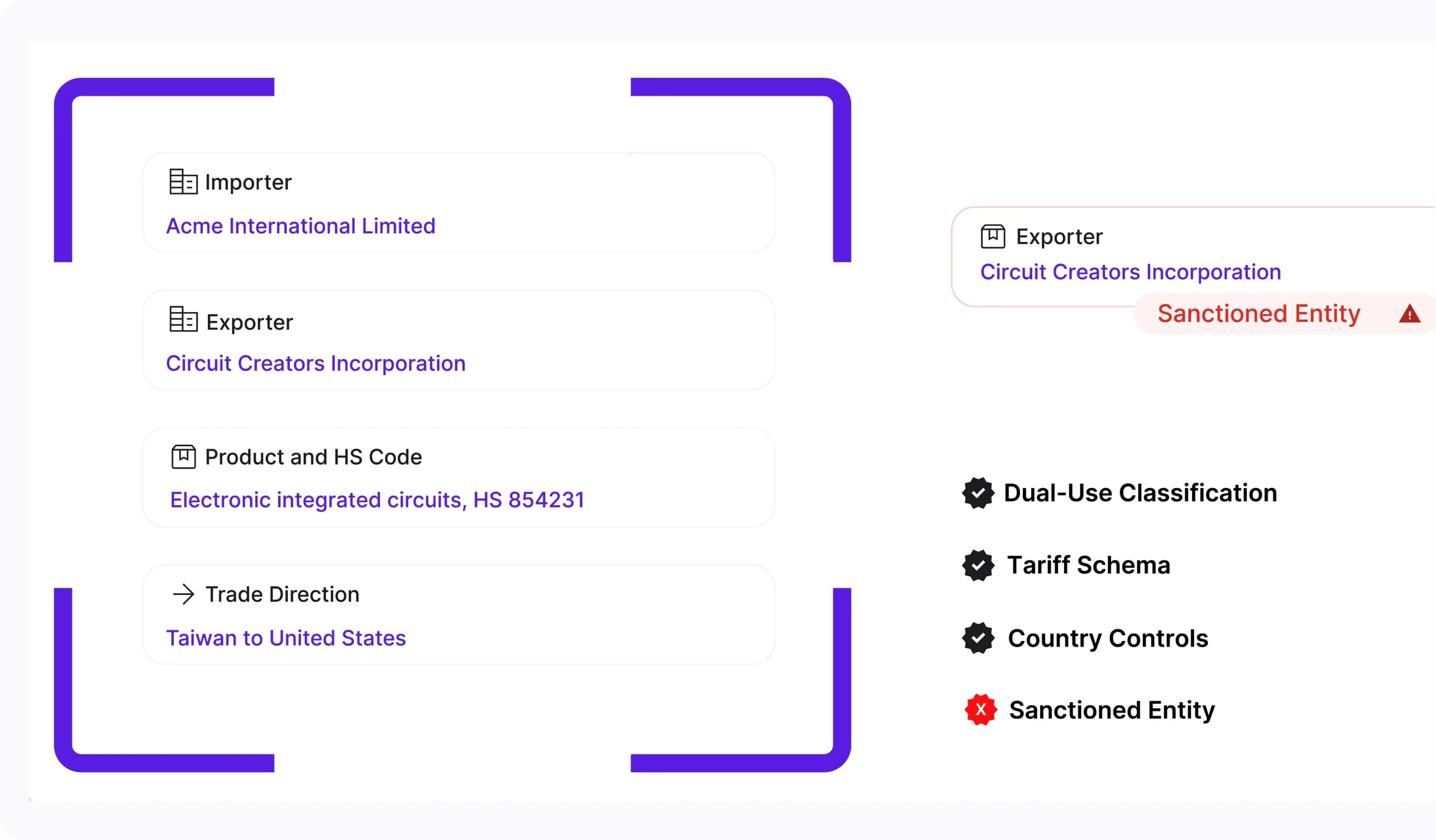Click the red Sanctioned Entity warning pill

click(x=1258, y=314)
